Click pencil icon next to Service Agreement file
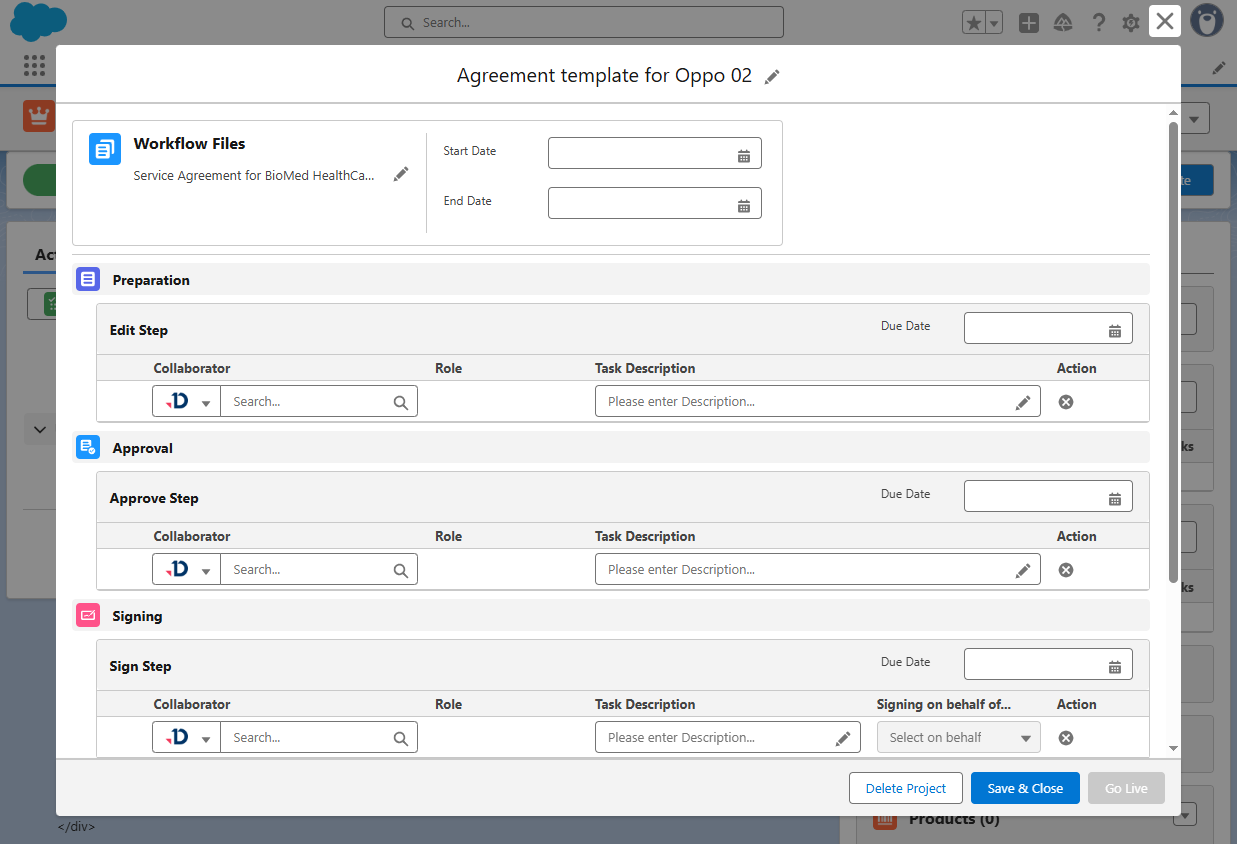Viewport: 1237px width, 844px height. click(x=401, y=174)
